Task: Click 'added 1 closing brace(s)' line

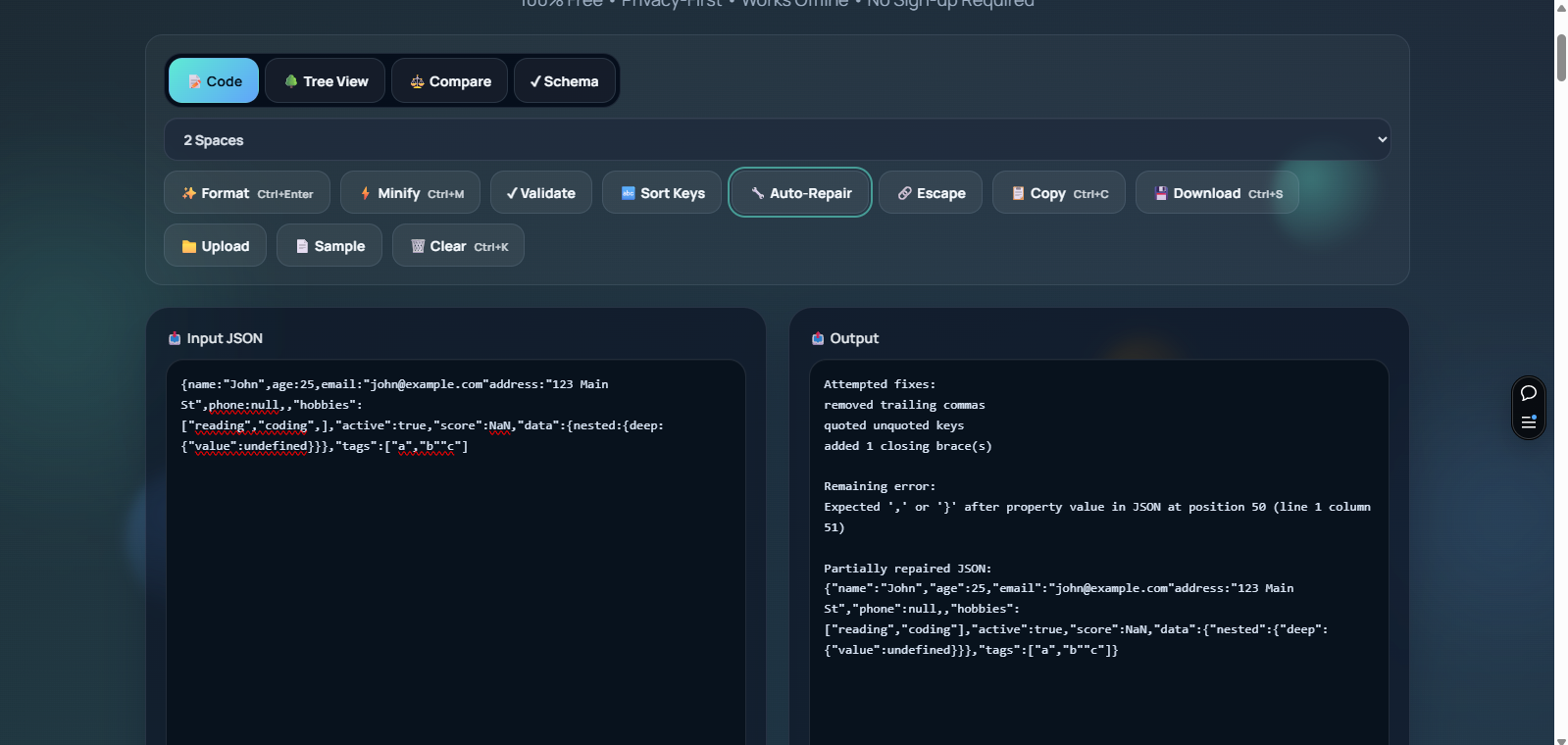Action: (x=908, y=446)
